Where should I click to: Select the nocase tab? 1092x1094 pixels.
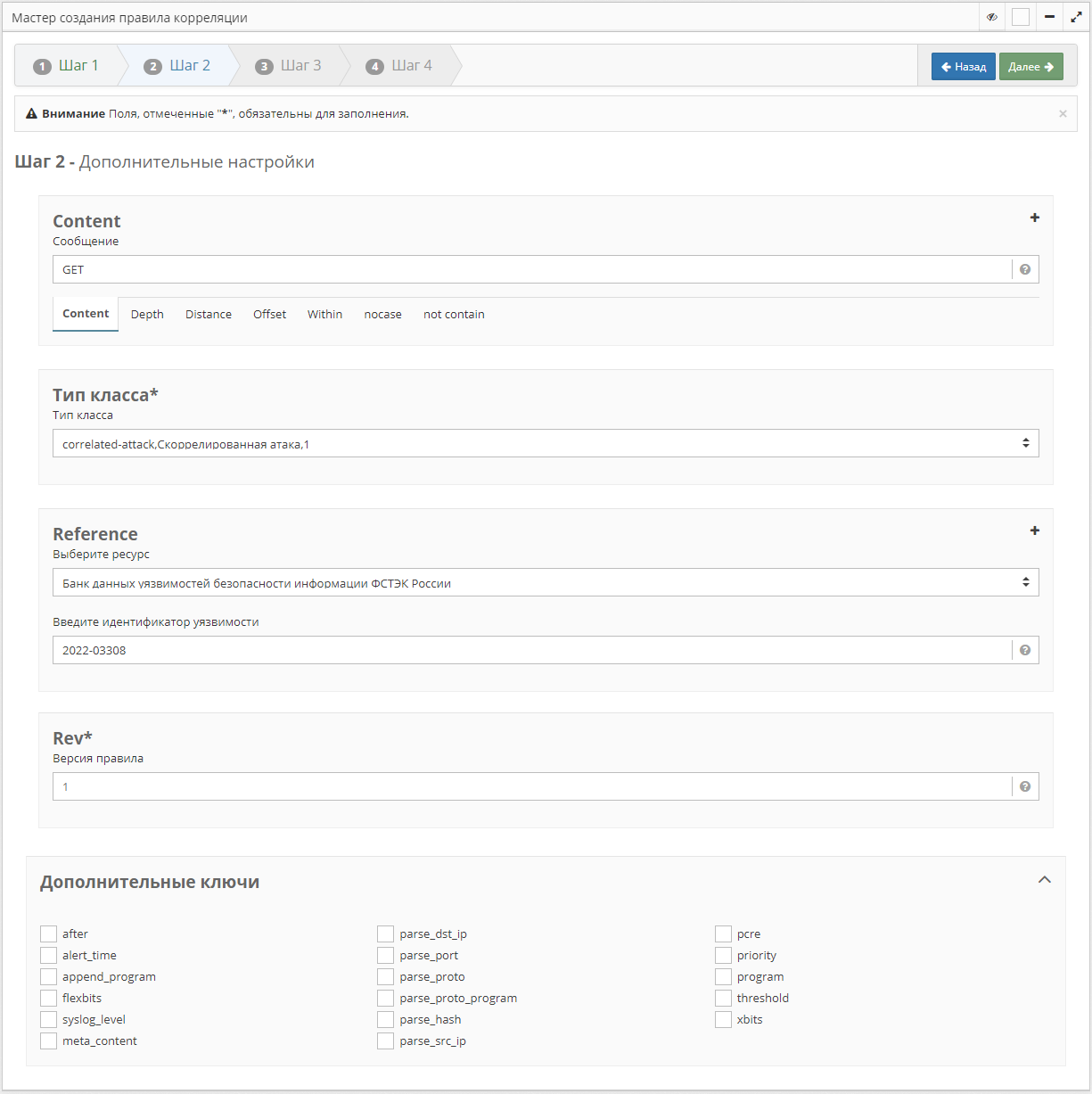(x=382, y=315)
